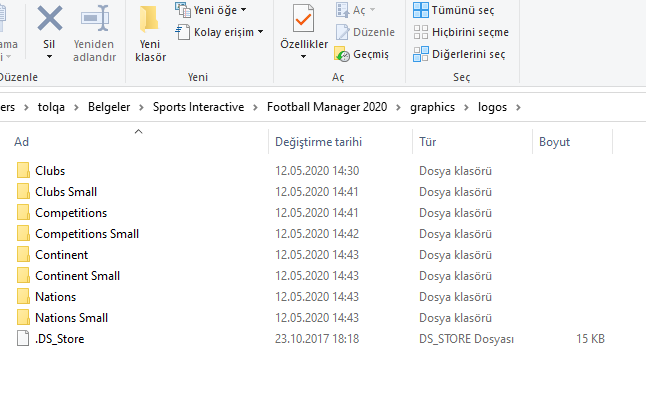The width and height of the screenshot is (646, 414).
Task: Click the Aç open icon
Action: pyautogui.click(x=342, y=10)
